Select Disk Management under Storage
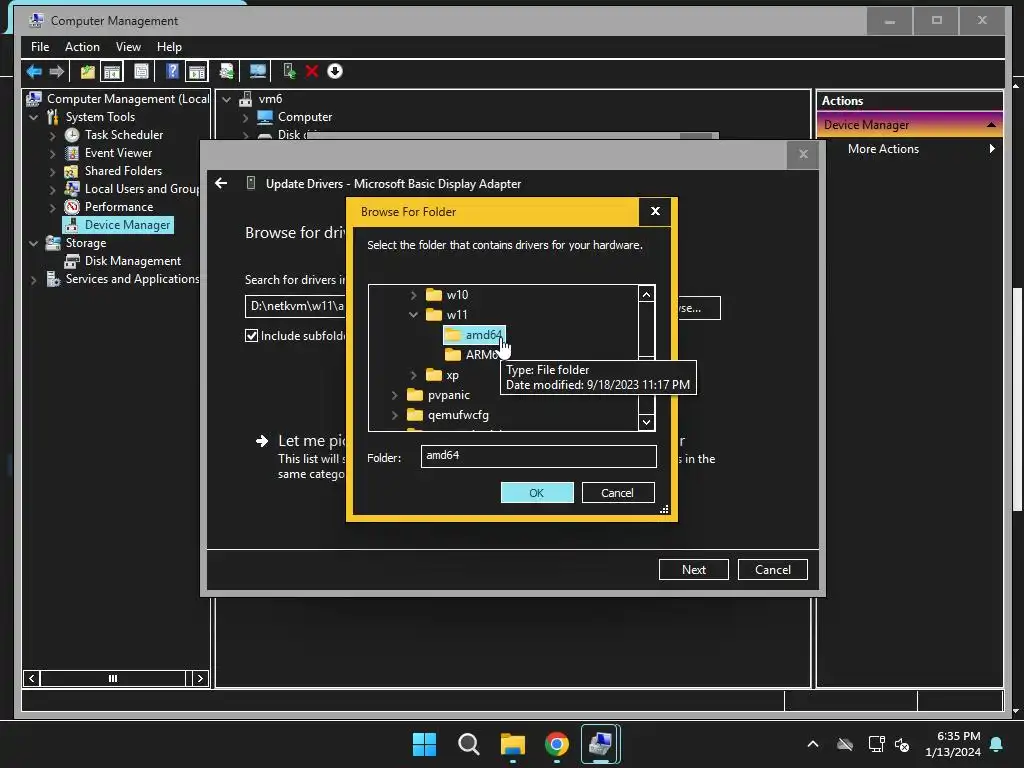Screen dimensions: 1024x768 (x=123, y=261)
